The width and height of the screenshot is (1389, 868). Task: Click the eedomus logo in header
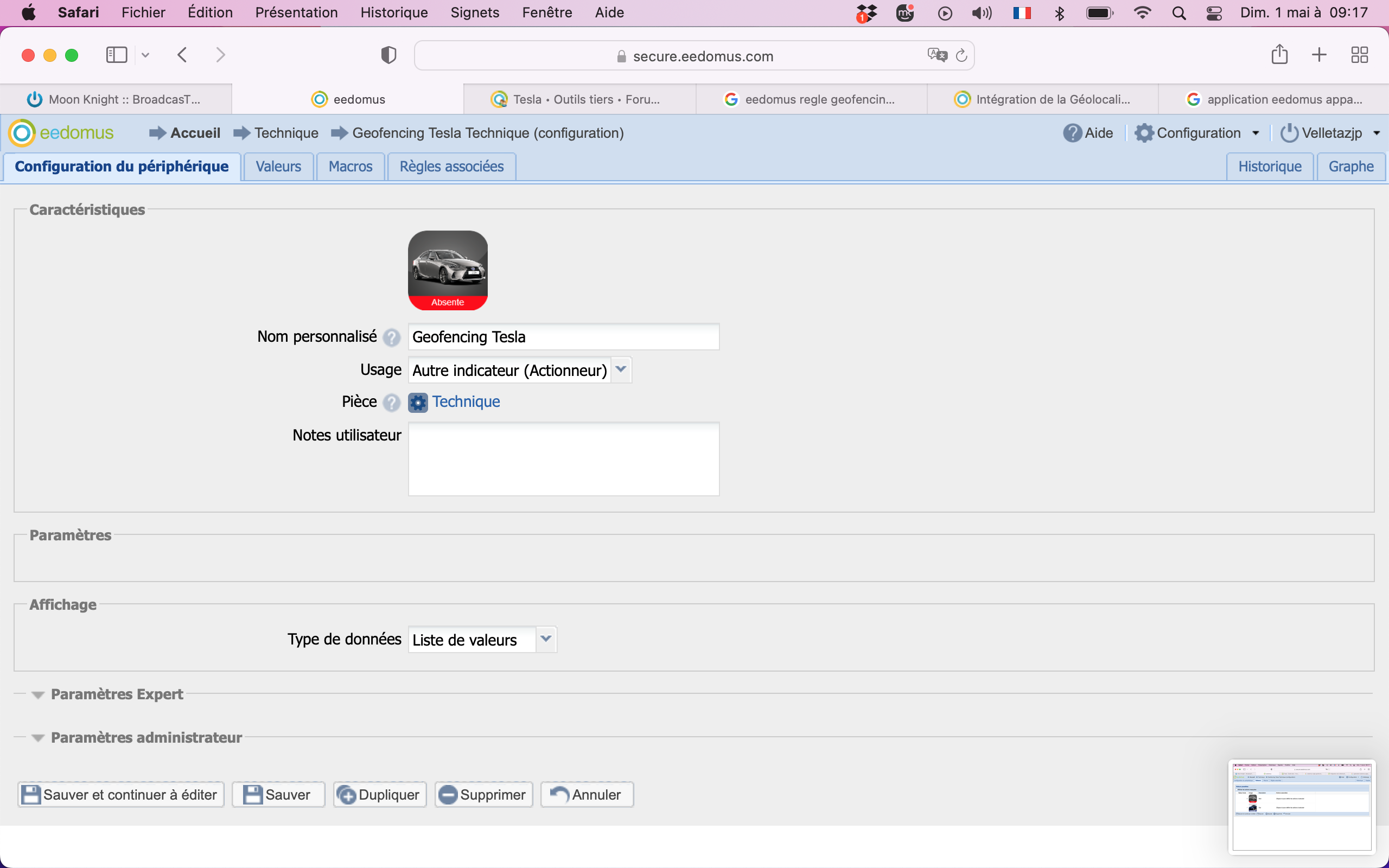pyautogui.click(x=62, y=132)
